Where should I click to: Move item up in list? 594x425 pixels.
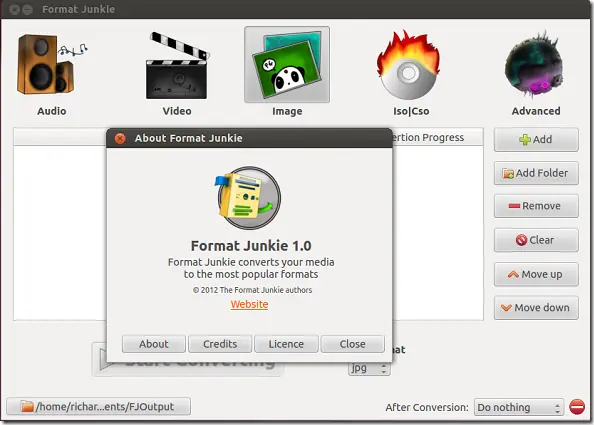[536, 274]
